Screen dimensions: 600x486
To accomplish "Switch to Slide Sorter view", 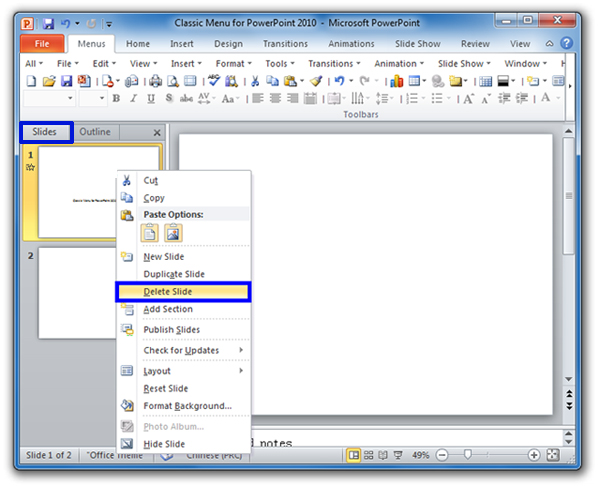I will click(368, 455).
